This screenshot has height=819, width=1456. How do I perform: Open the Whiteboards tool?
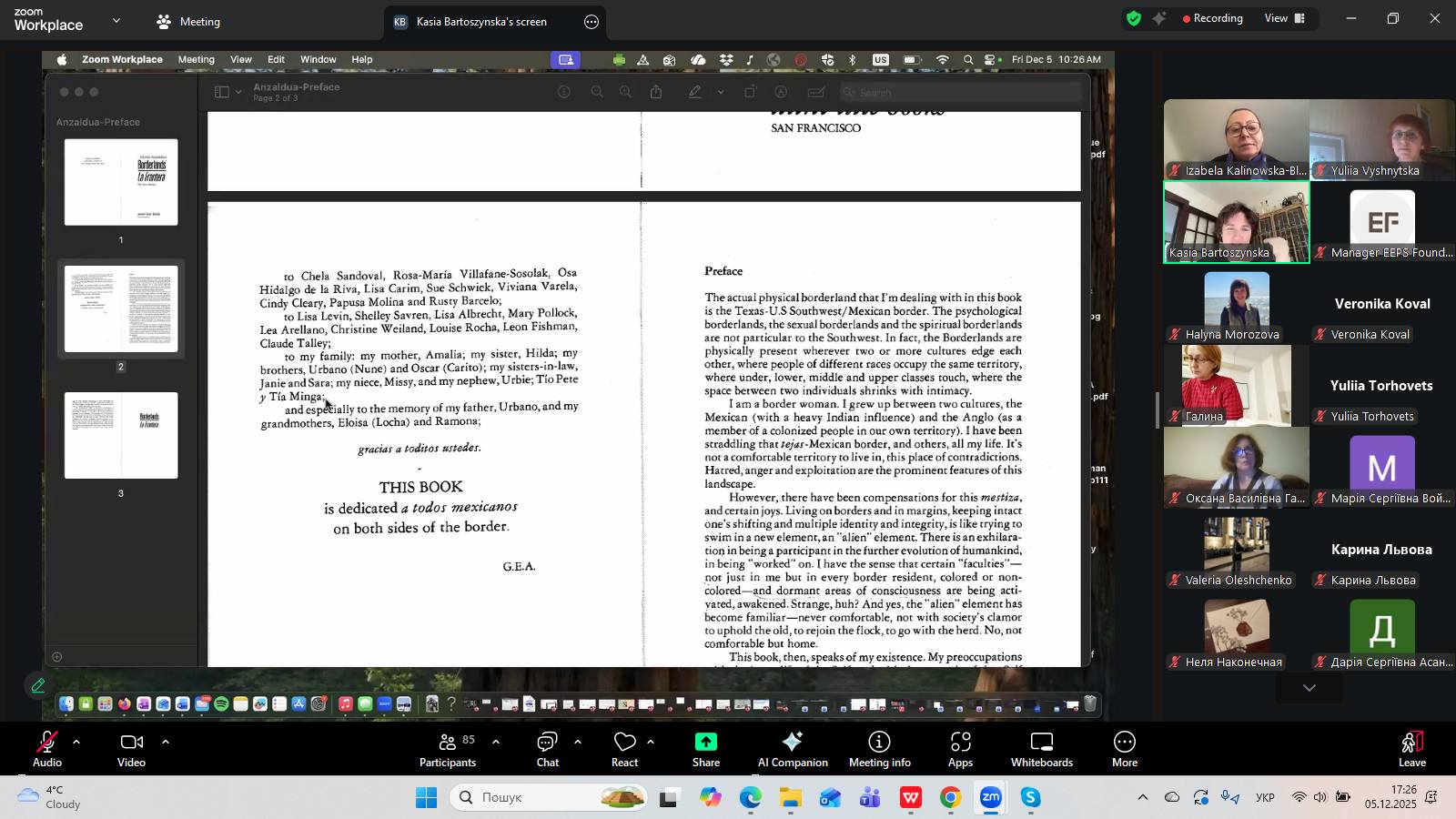point(1041,749)
